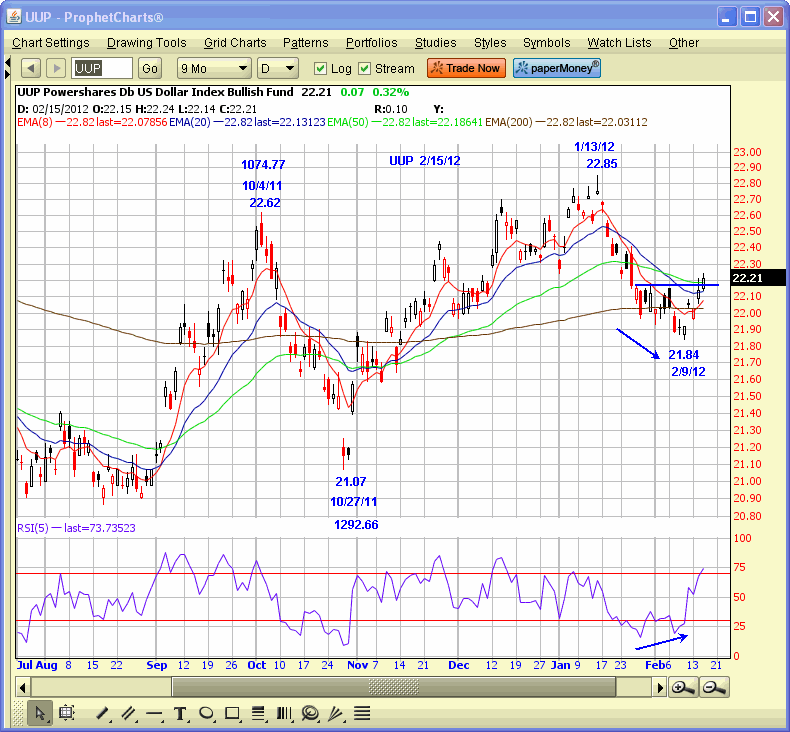This screenshot has width=790, height=732.
Task: Click the Trade Now button
Action: [466, 68]
